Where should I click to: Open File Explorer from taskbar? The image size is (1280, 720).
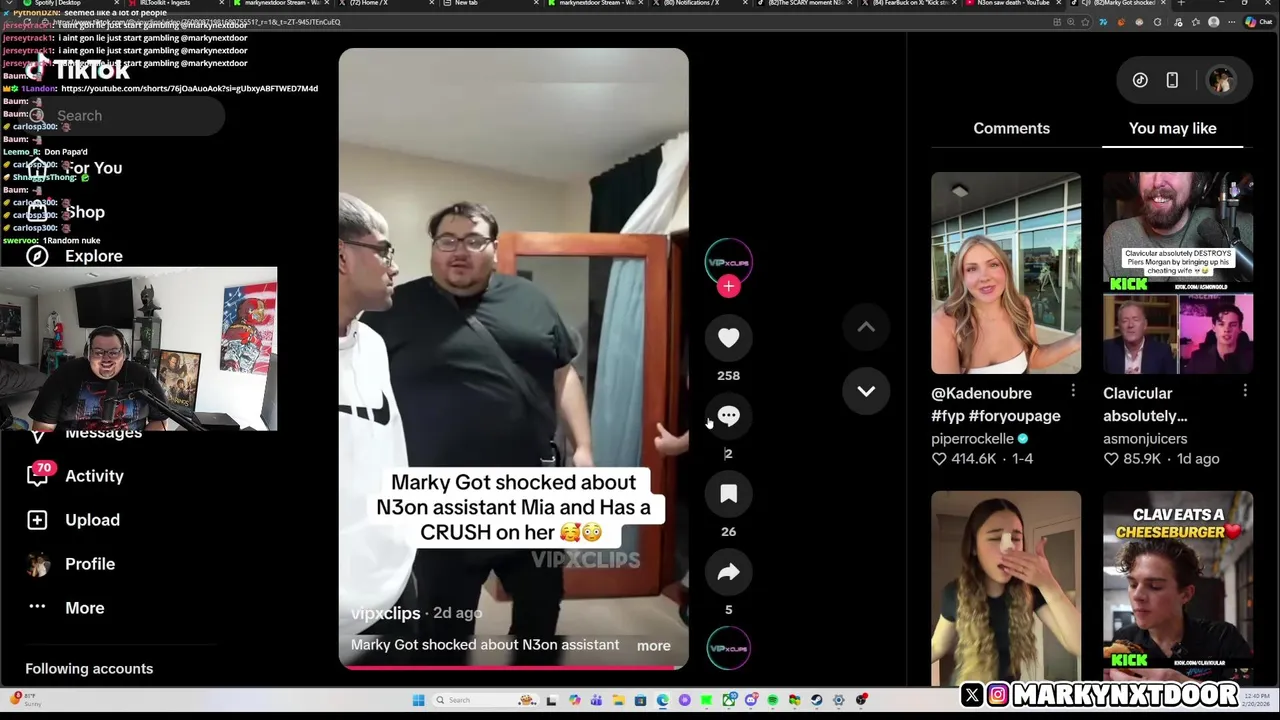pos(618,700)
